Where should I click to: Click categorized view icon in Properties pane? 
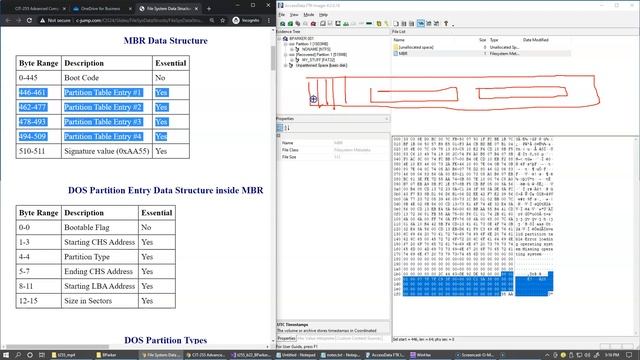pos(280,128)
